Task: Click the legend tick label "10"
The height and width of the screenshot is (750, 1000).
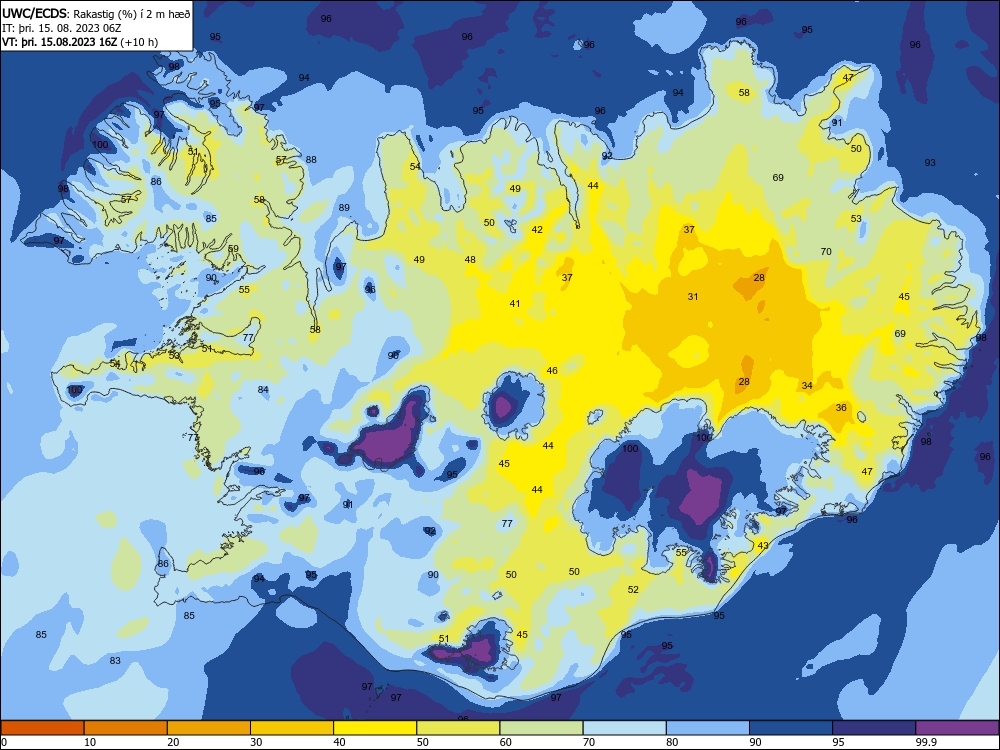Action: (x=91, y=742)
